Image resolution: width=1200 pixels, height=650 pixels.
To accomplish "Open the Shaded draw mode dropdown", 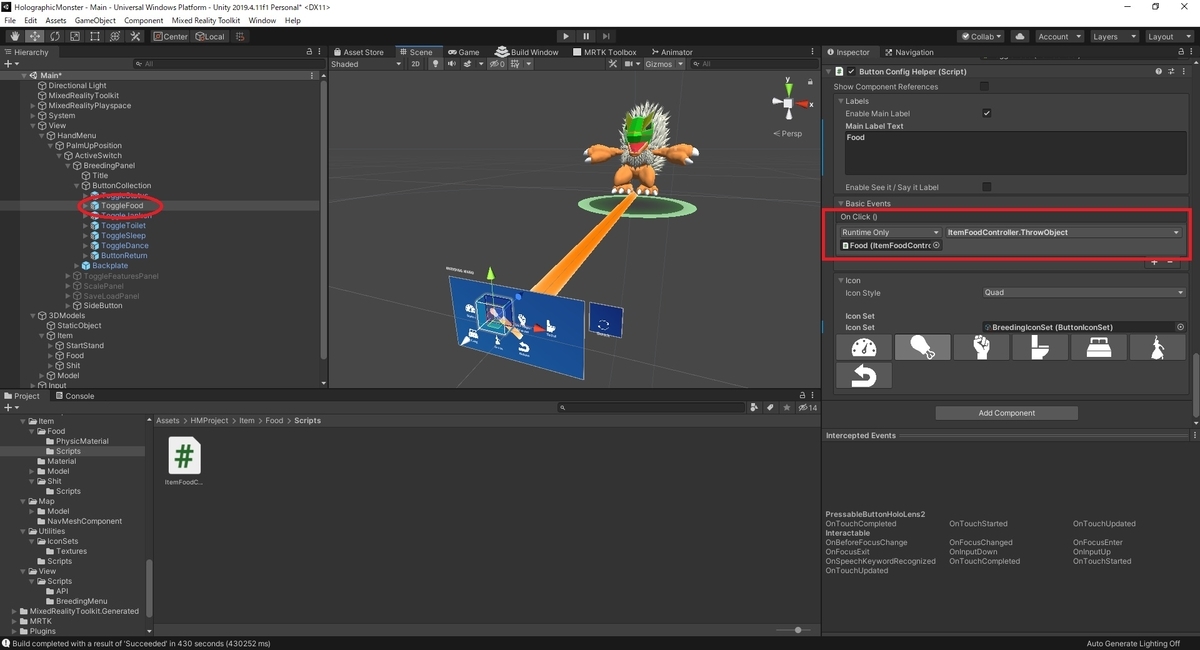I will (366, 64).
